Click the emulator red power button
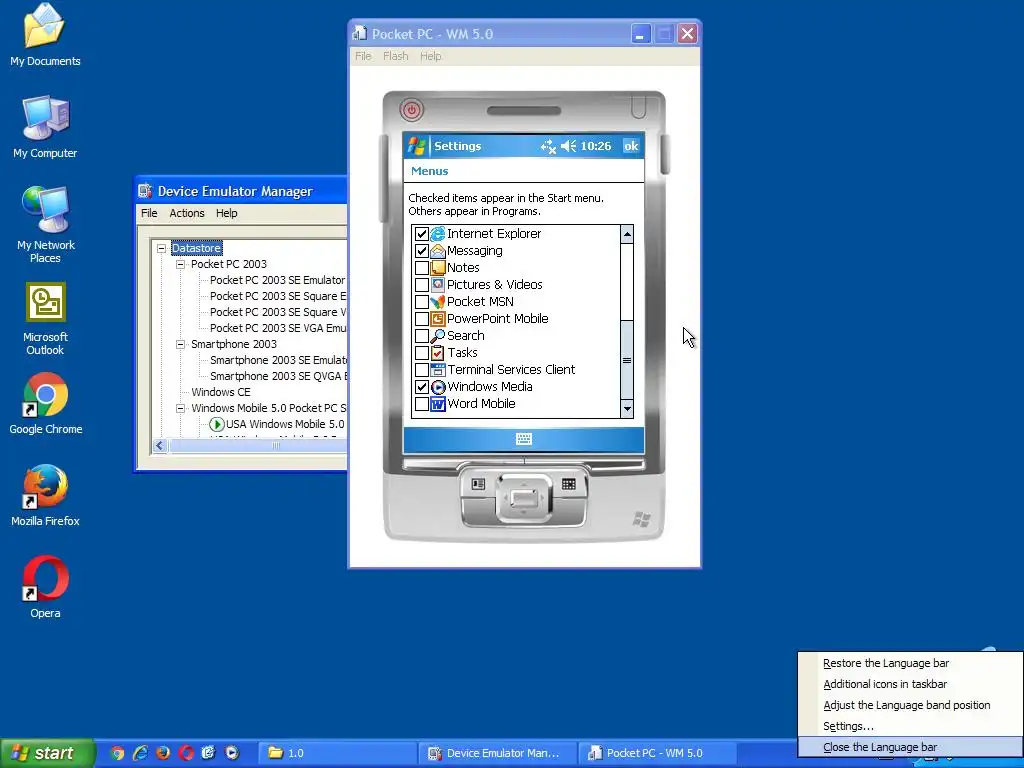This screenshot has height=768, width=1024. pyautogui.click(x=411, y=110)
